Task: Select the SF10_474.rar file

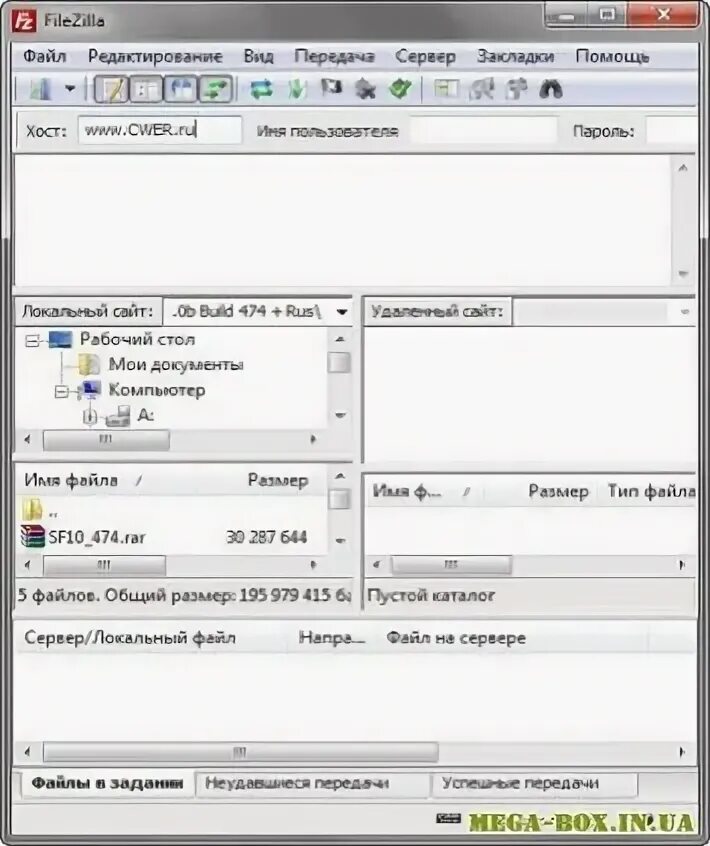Action: pyautogui.click(x=97, y=537)
